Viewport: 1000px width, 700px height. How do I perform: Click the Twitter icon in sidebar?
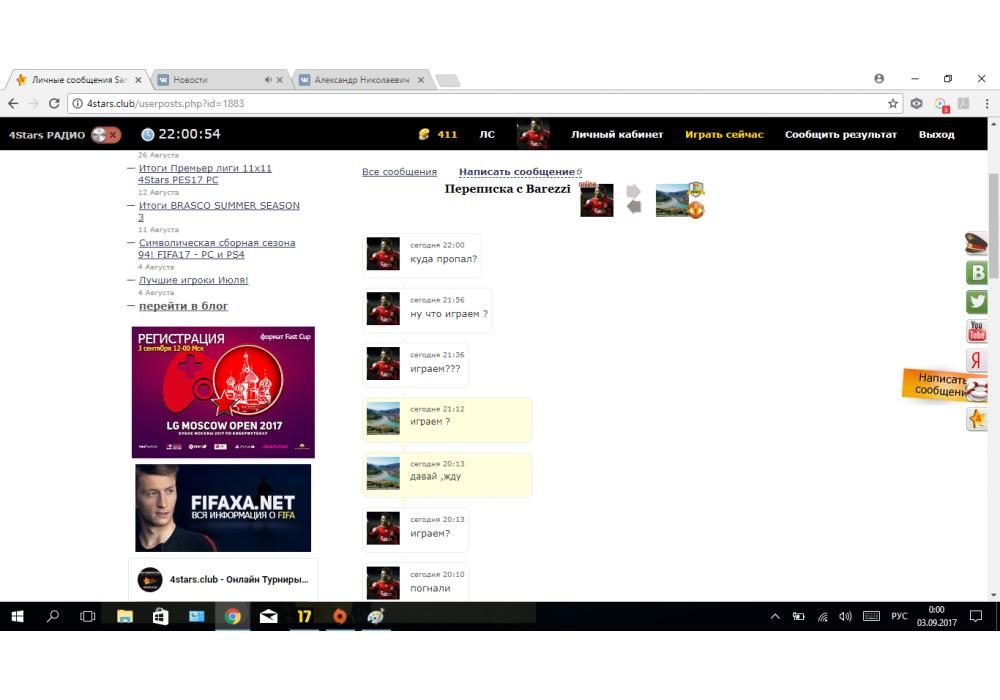pyautogui.click(x=977, y=301)
